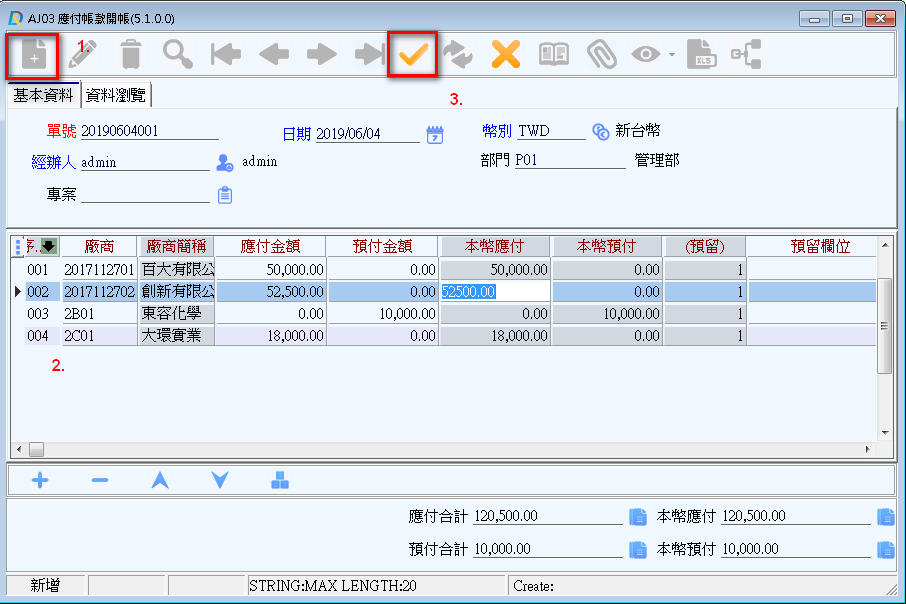Click the 本幣預付 total field 10,000.00
Screen dimensions: 906x604
[796, 549]
